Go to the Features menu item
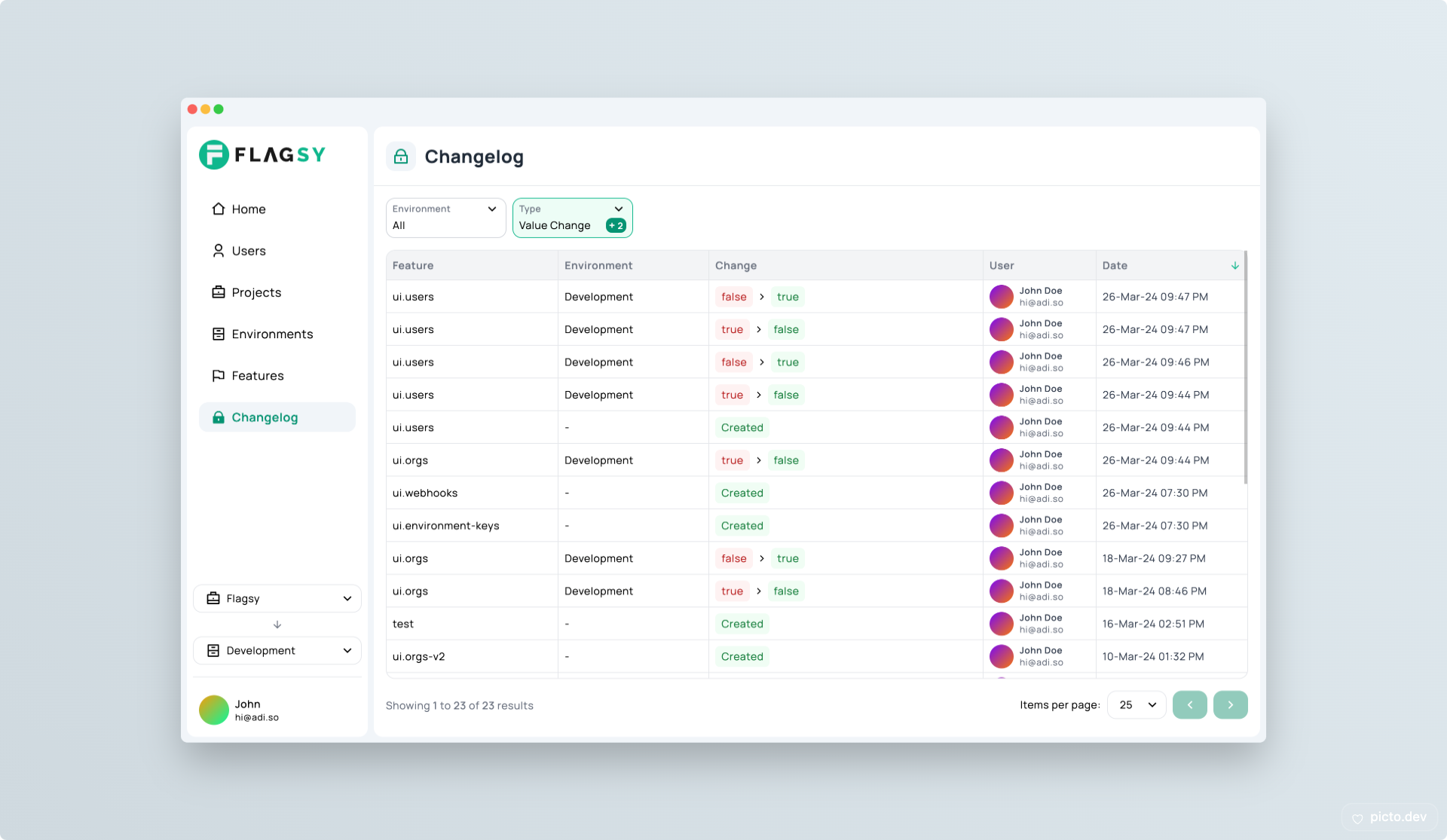 pyautogui.click(x=257, y=375)
